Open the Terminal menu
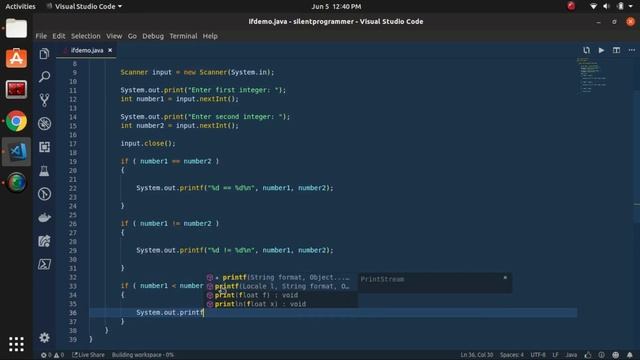Viewport: 640px width, 360px height. [183, 36]
